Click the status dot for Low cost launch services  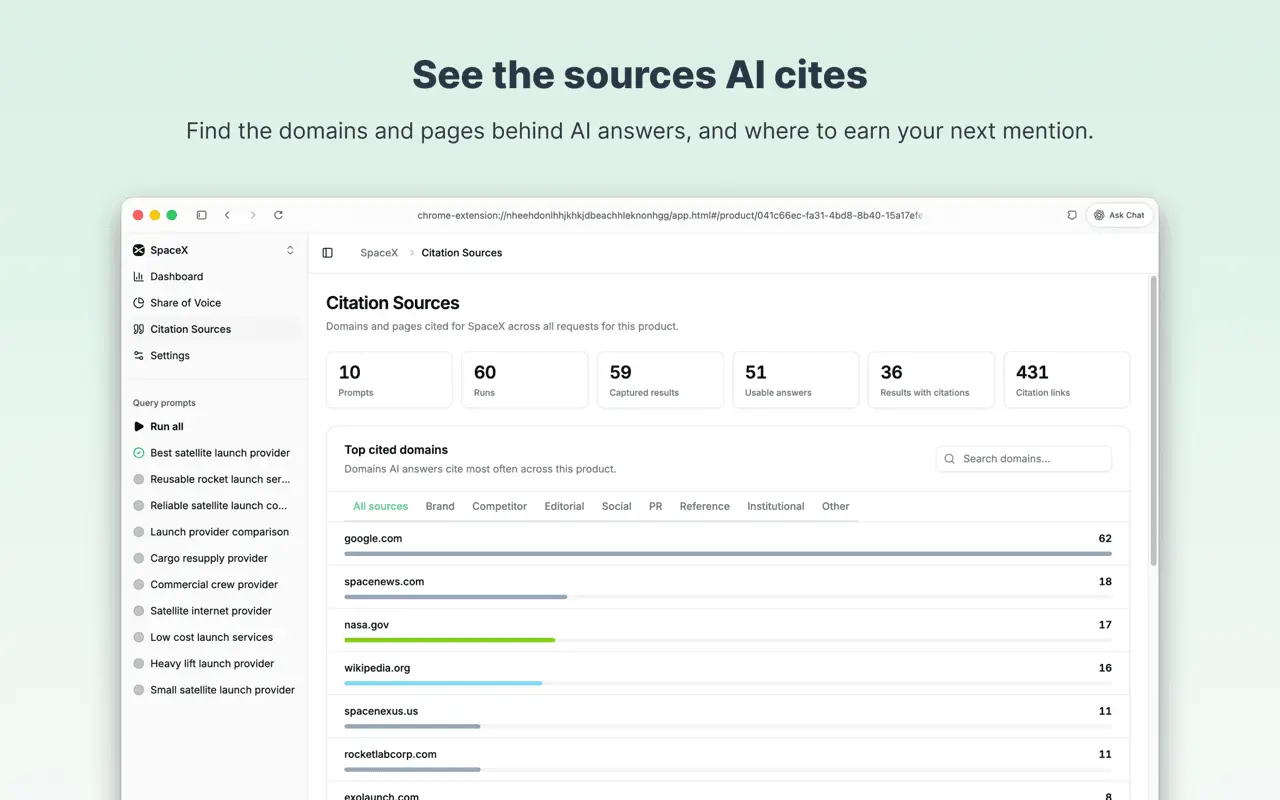[x=139, y=637]
